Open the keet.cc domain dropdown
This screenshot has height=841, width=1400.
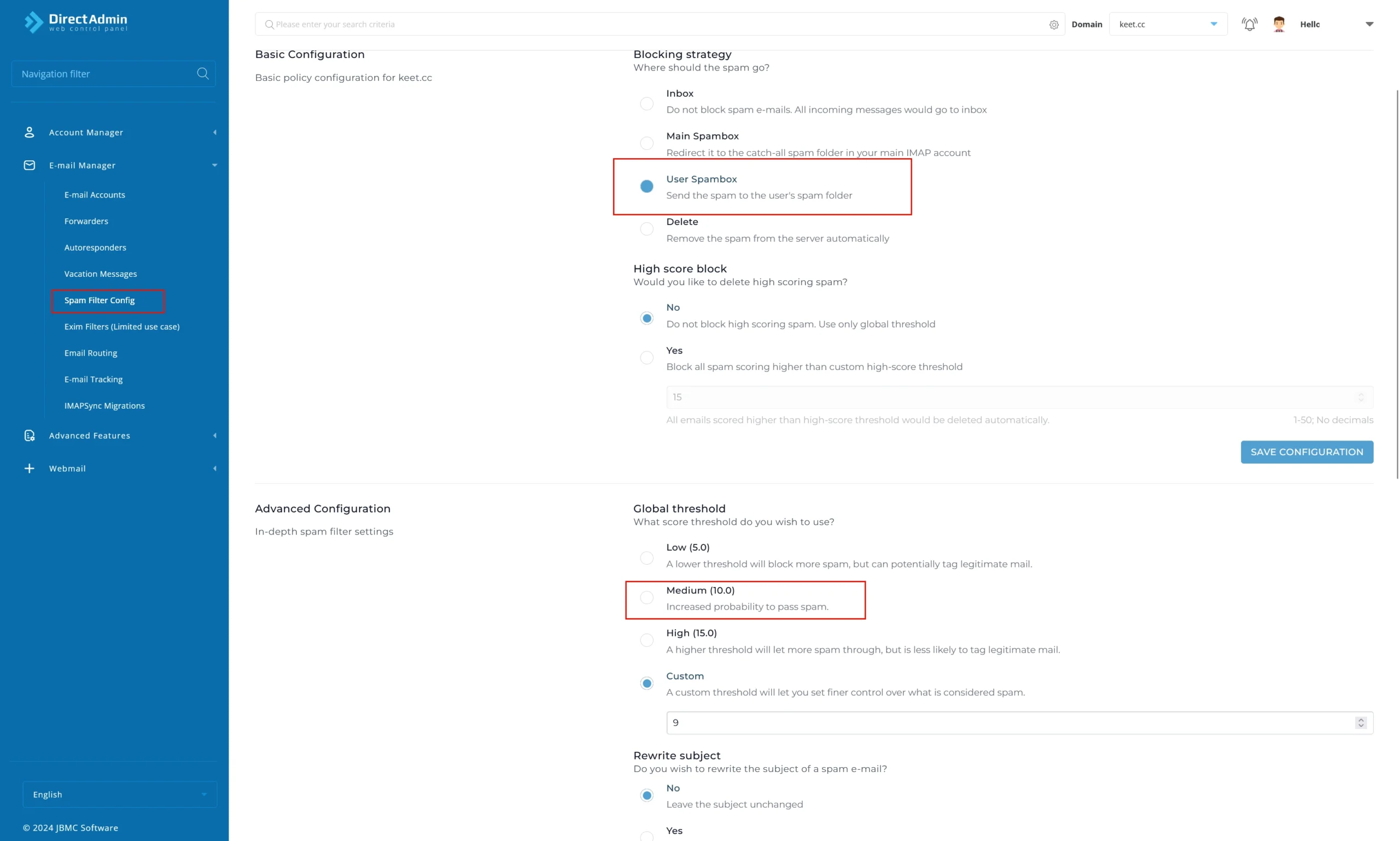click(1168, 24)
